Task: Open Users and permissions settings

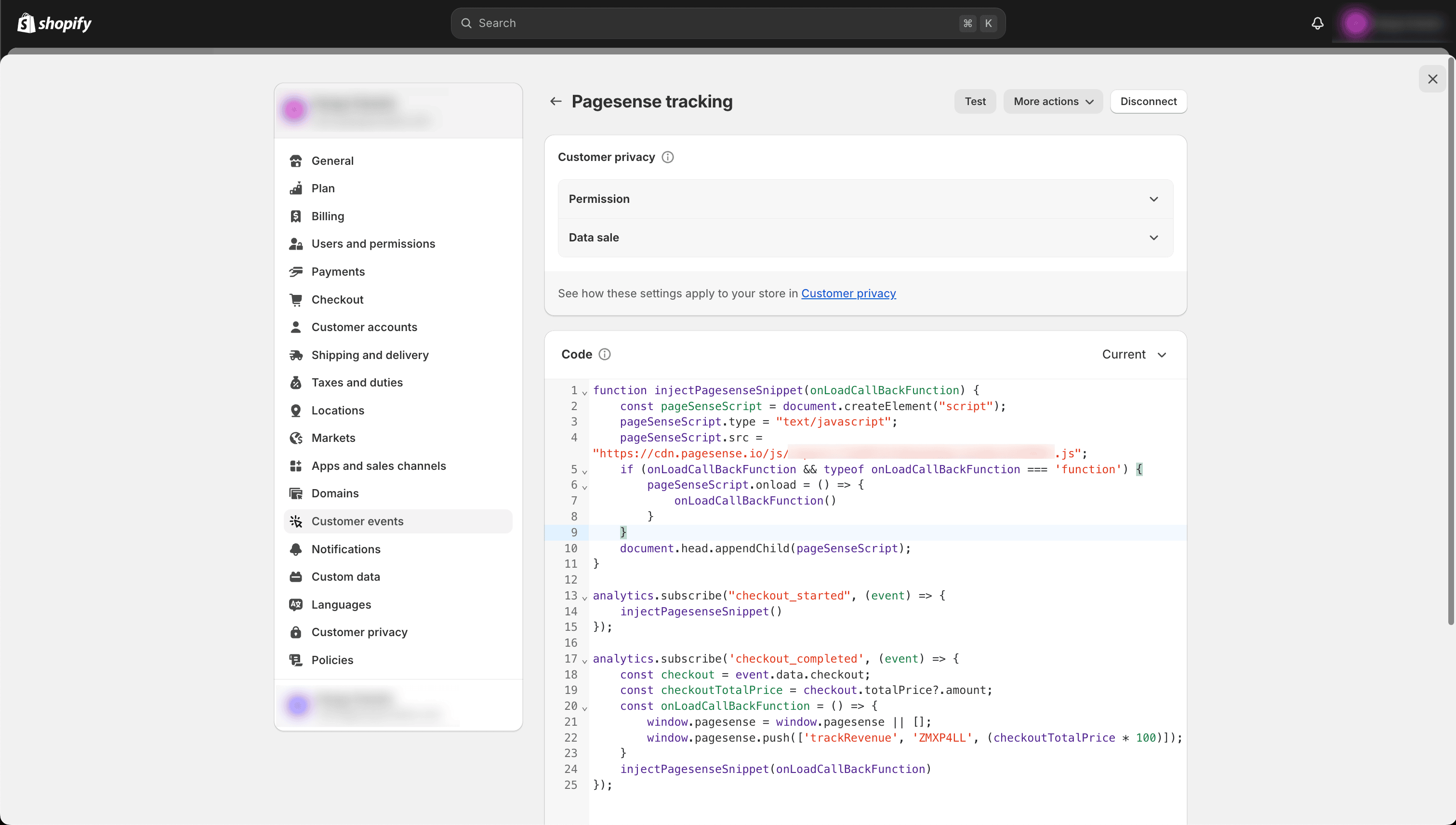Action: [373, 244]
